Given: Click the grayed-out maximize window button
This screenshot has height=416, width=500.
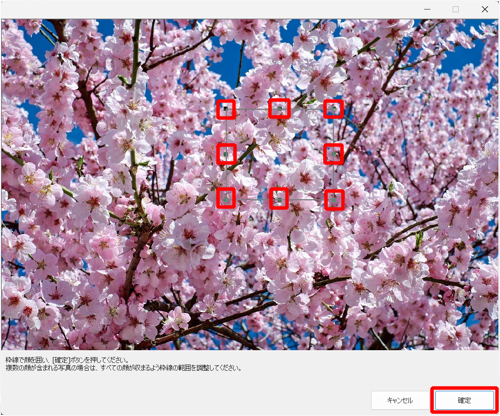Looking at the screenshot, I should tap(456, 9).
